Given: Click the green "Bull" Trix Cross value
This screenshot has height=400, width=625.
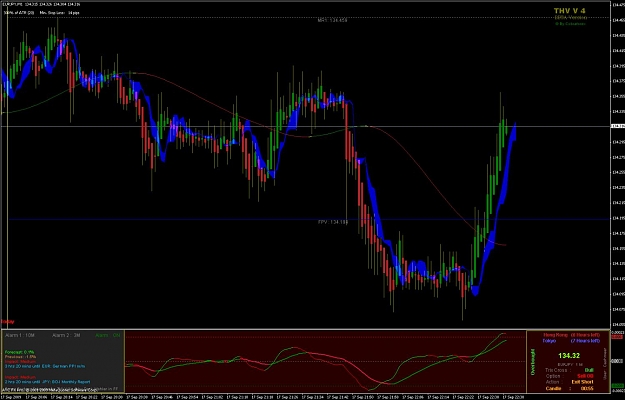Looking at the screenshot, I should (x=589, y=370).
